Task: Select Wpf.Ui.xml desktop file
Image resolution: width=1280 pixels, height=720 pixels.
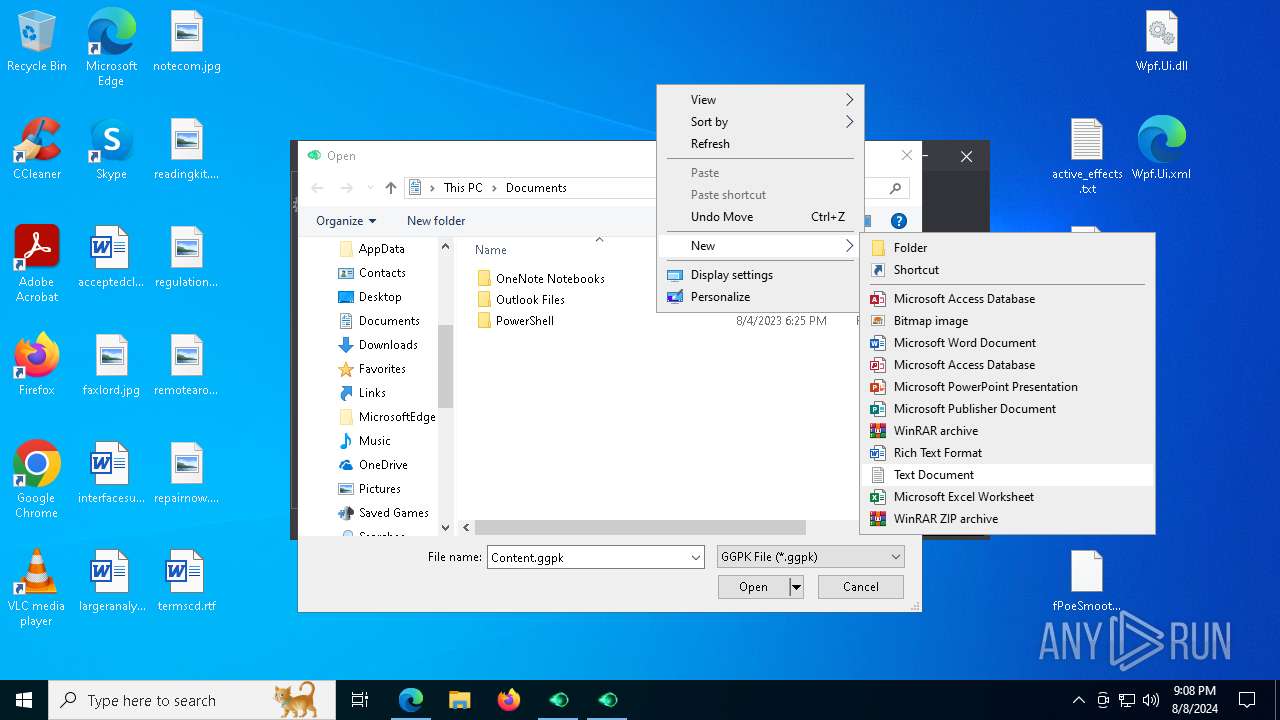Action: point(1161,149)
